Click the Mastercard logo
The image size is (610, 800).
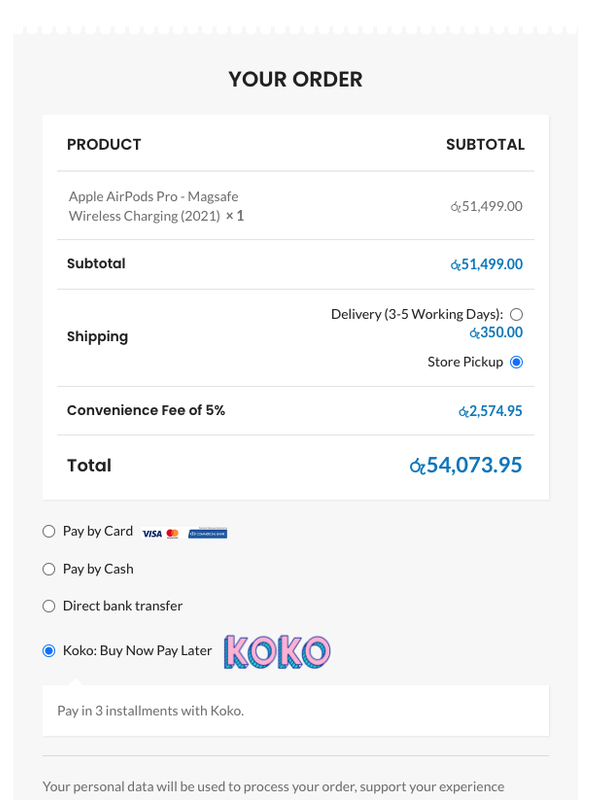[173, 534]
